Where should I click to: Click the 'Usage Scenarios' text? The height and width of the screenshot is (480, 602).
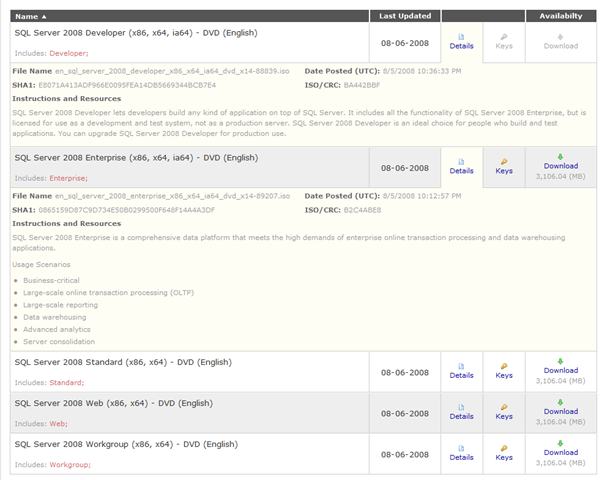[41, 265]
